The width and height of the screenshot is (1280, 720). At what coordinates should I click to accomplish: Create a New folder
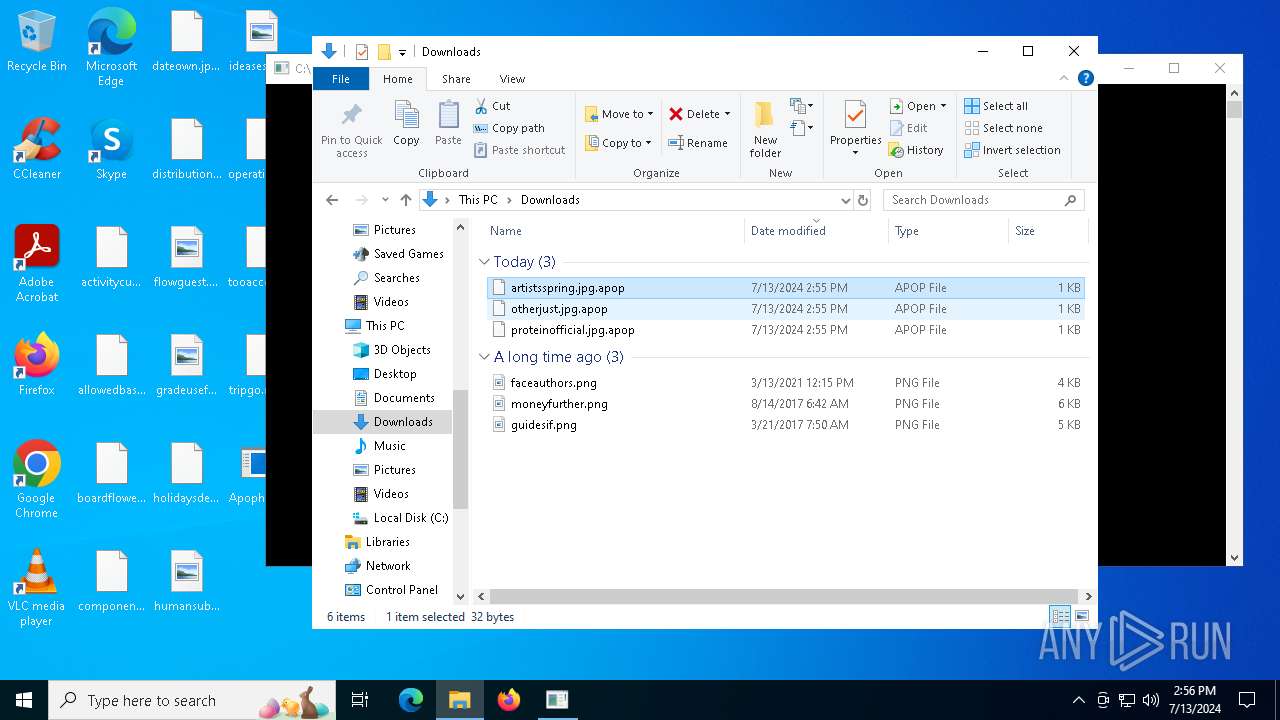click(765, 128)
